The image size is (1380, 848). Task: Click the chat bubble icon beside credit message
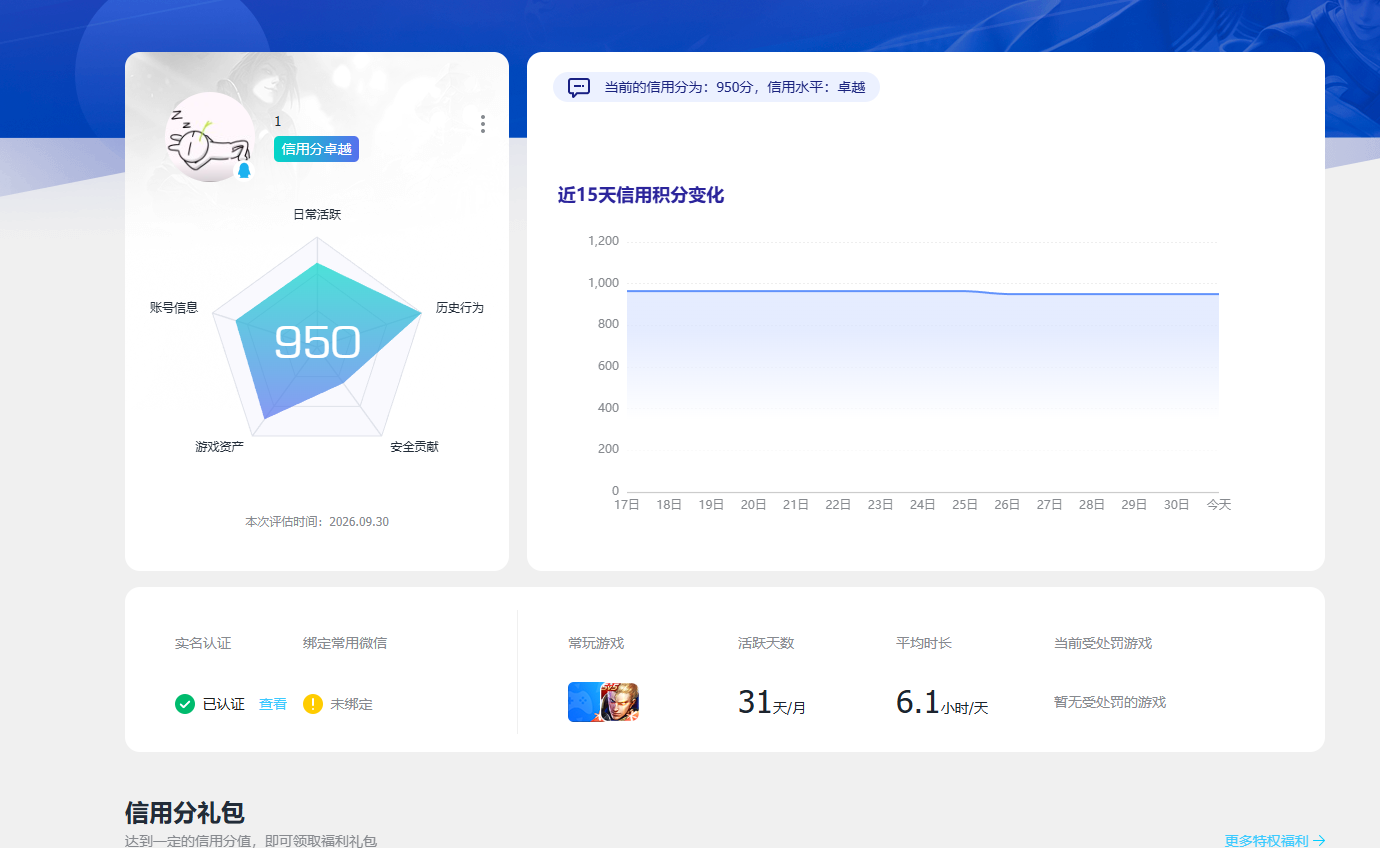point(579,87)
